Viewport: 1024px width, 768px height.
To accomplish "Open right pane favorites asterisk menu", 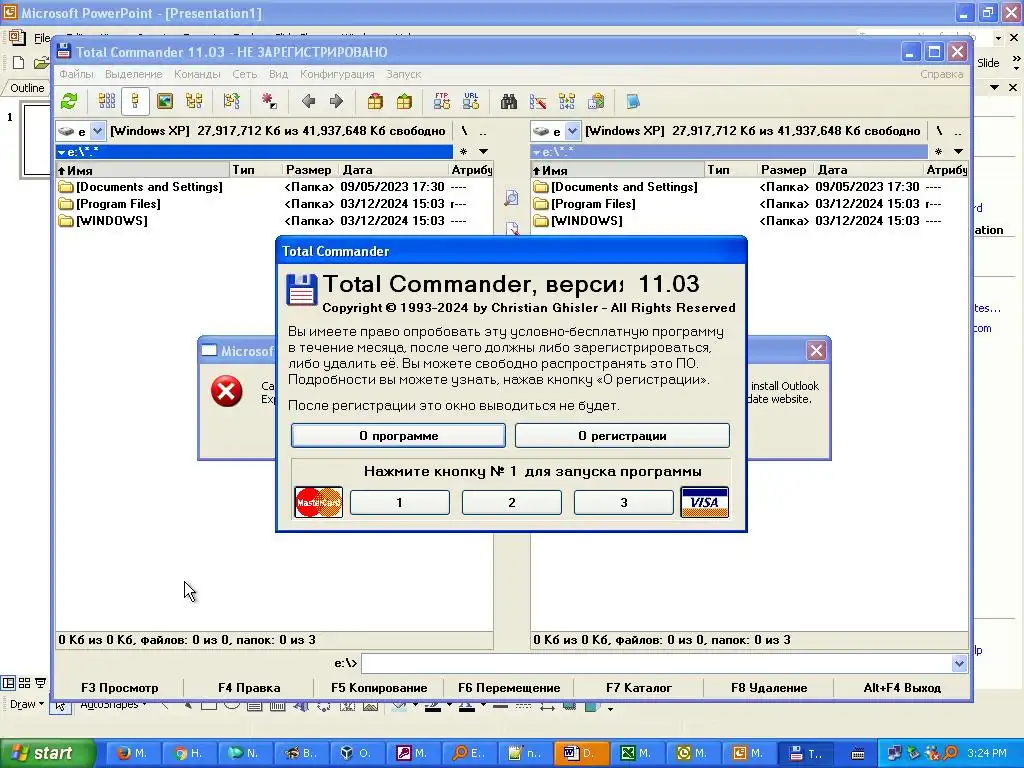I will pyautogui.click(x=938, y=152).
